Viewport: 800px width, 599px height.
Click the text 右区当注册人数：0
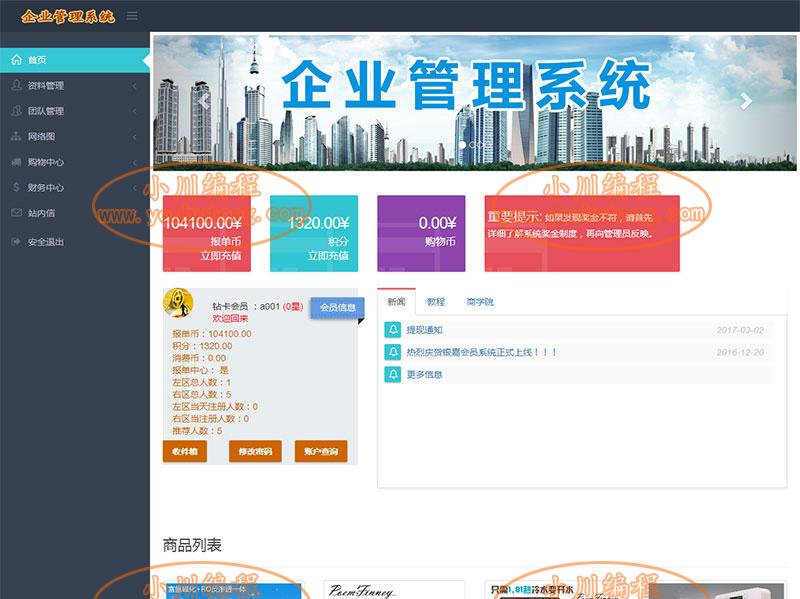point(211,419)
